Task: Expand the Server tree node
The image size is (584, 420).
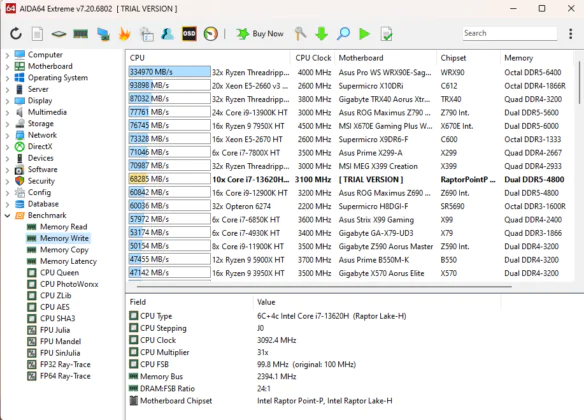Action: click(x=7, y=90)
